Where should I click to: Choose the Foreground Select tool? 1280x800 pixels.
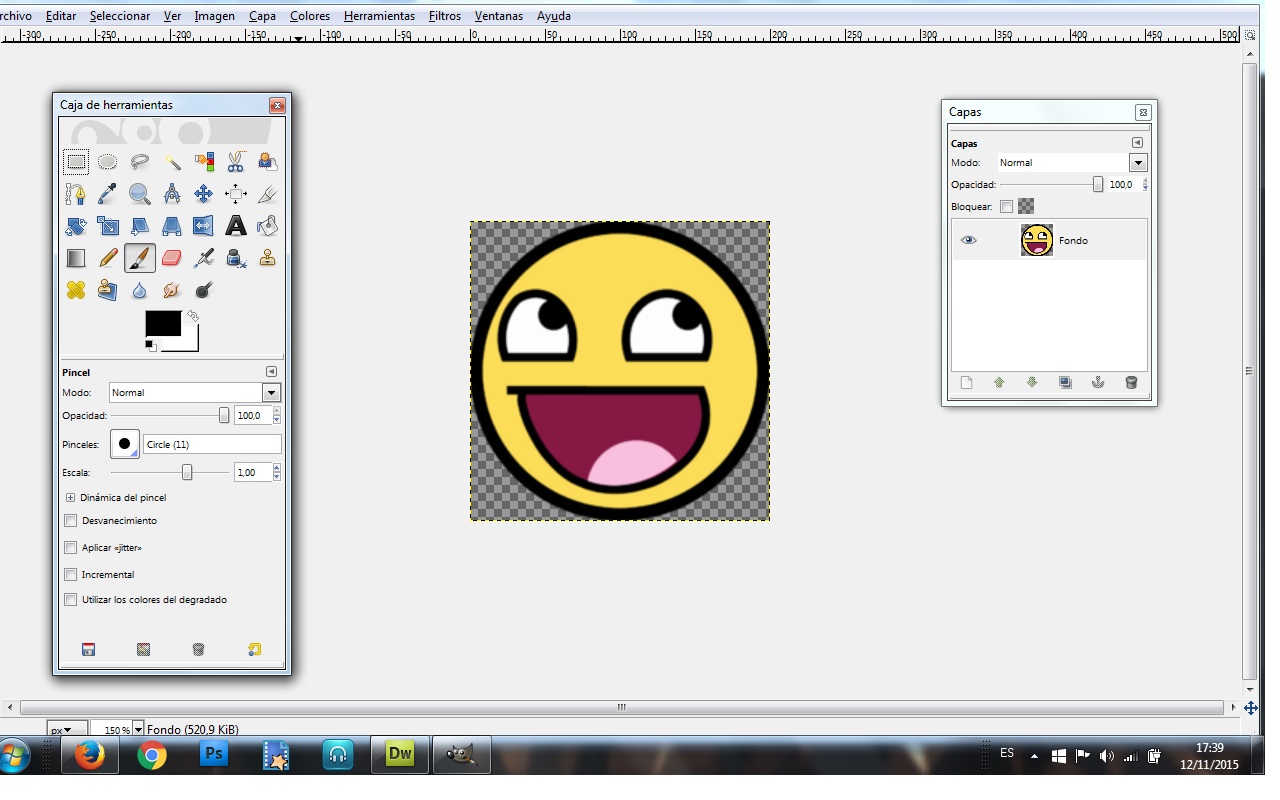[267, 162]
